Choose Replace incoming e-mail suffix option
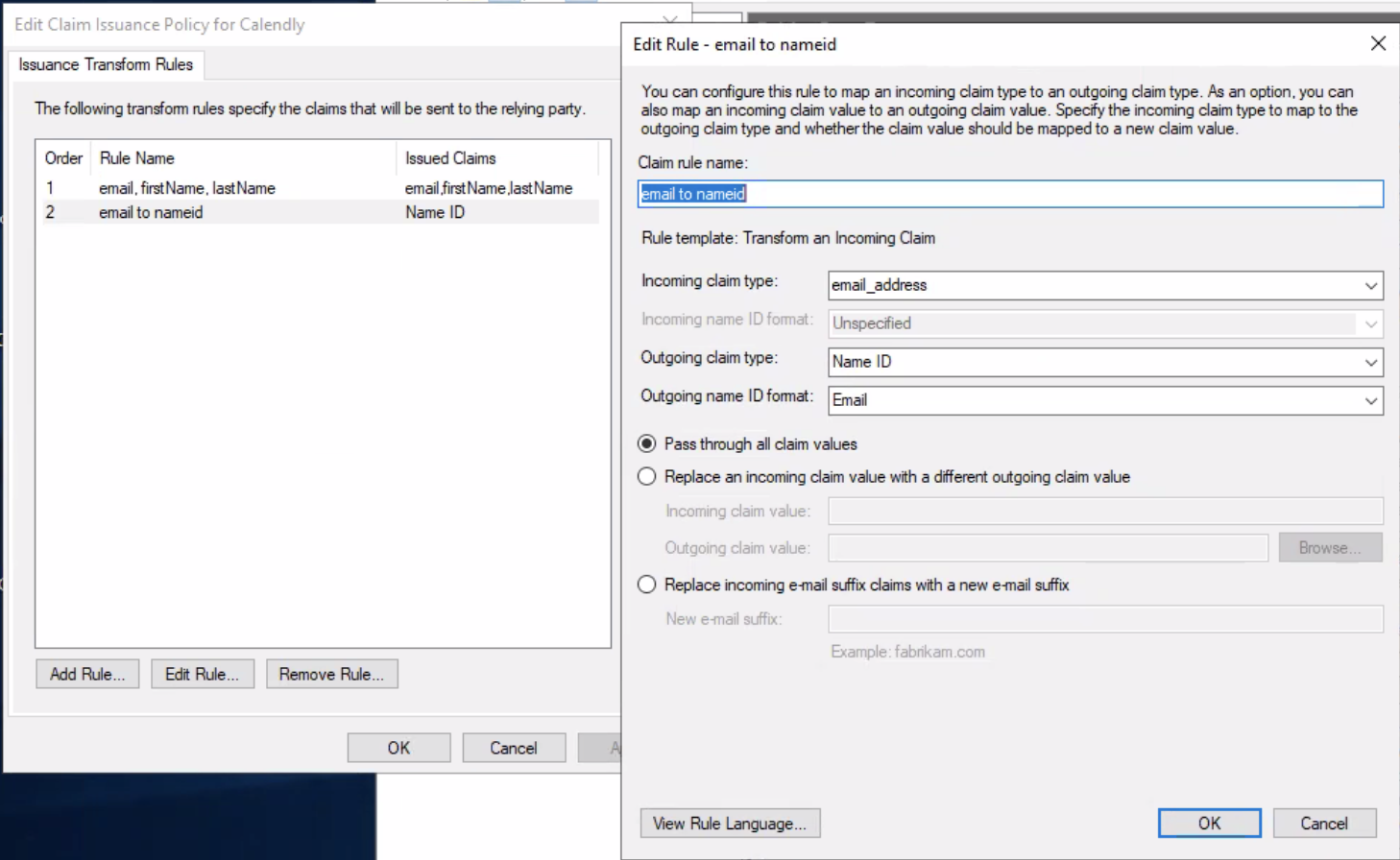 tap(647, 585)
